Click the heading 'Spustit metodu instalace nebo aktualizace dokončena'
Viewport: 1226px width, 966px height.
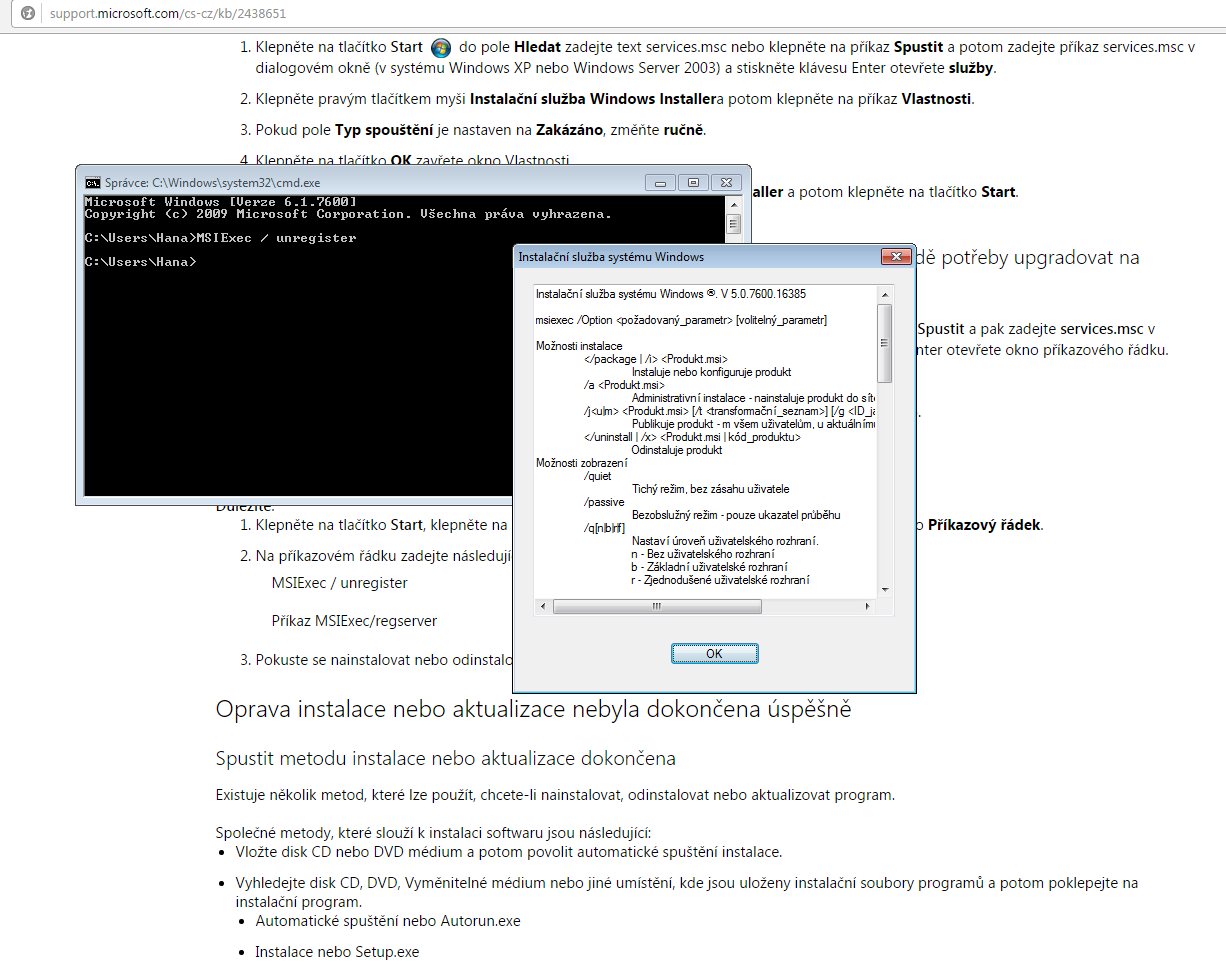click(x=446, y=759)
